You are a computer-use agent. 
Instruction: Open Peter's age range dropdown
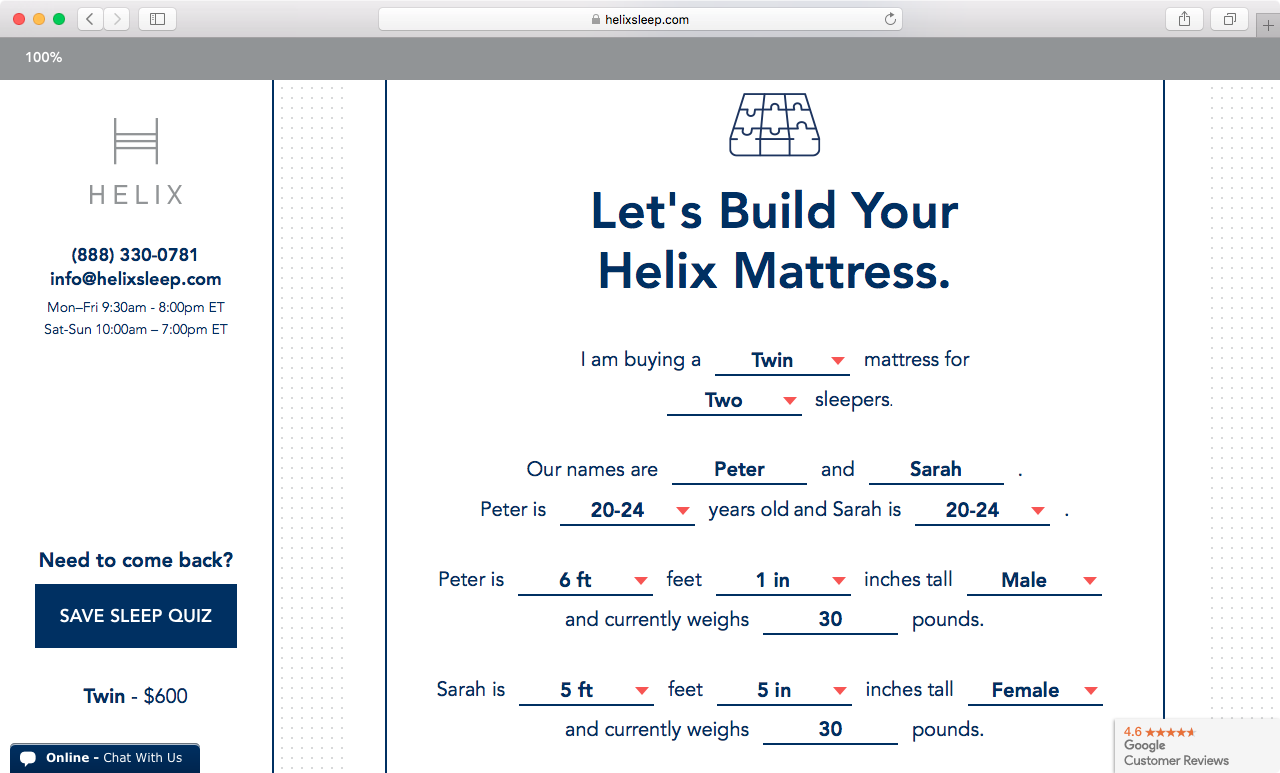(x=627, y=511)
